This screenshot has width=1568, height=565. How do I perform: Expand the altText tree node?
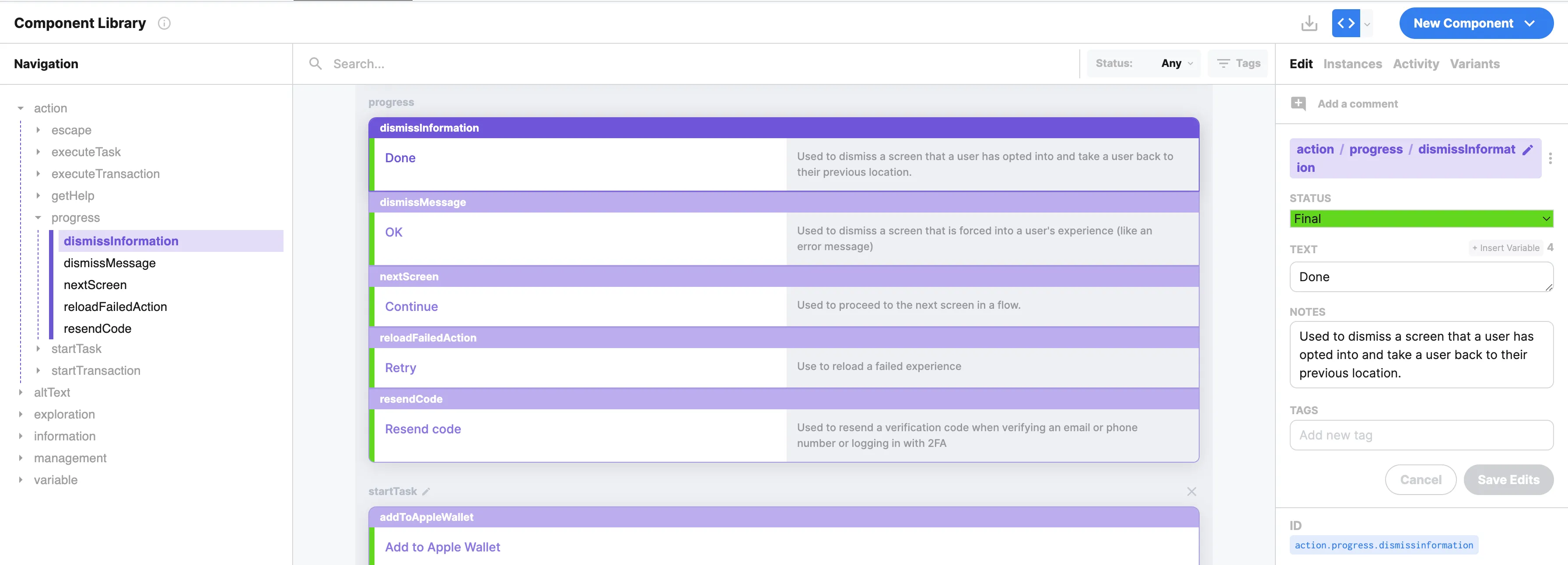[x=21, y=393]
